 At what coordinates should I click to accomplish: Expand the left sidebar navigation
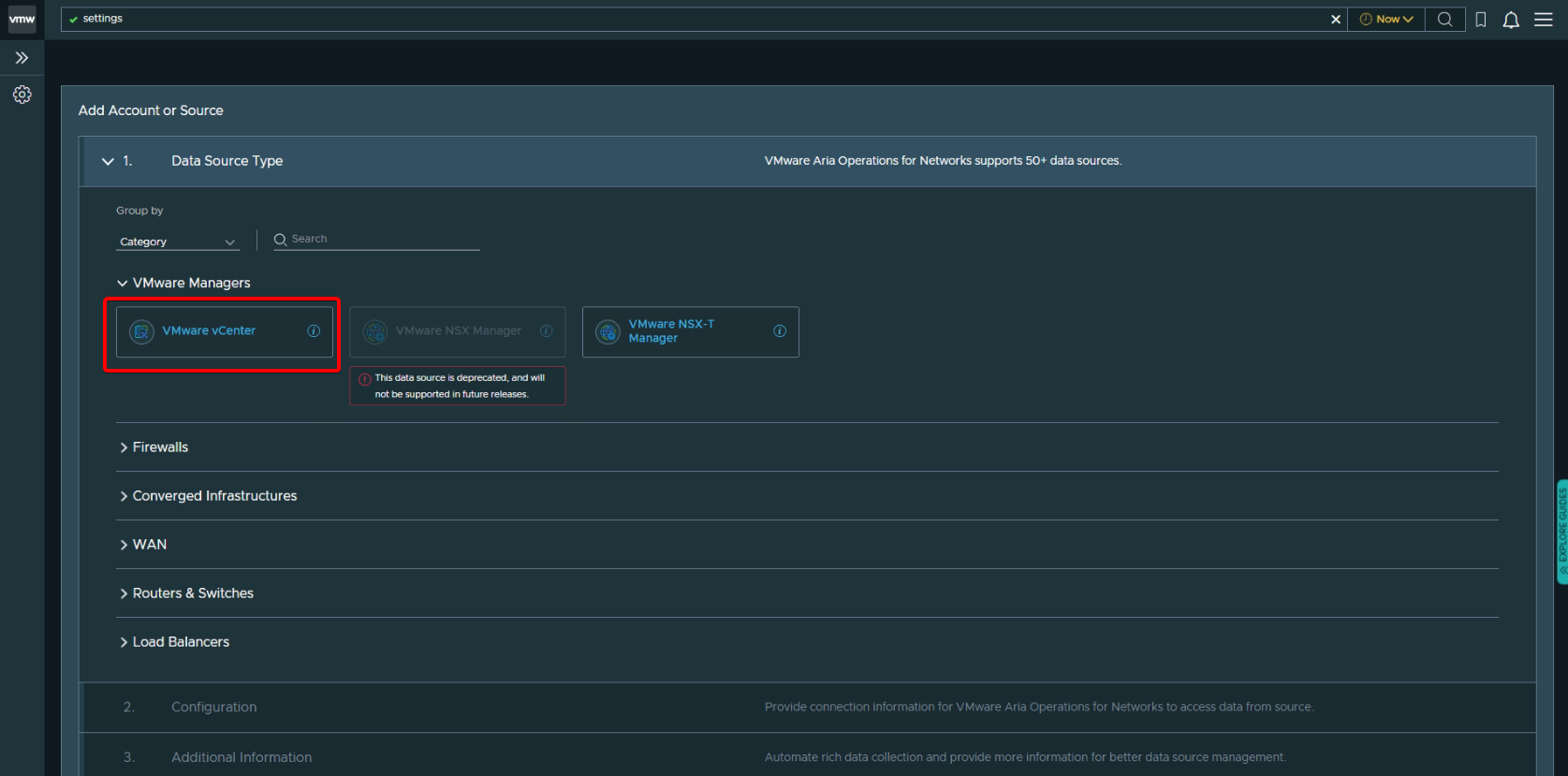22,58
